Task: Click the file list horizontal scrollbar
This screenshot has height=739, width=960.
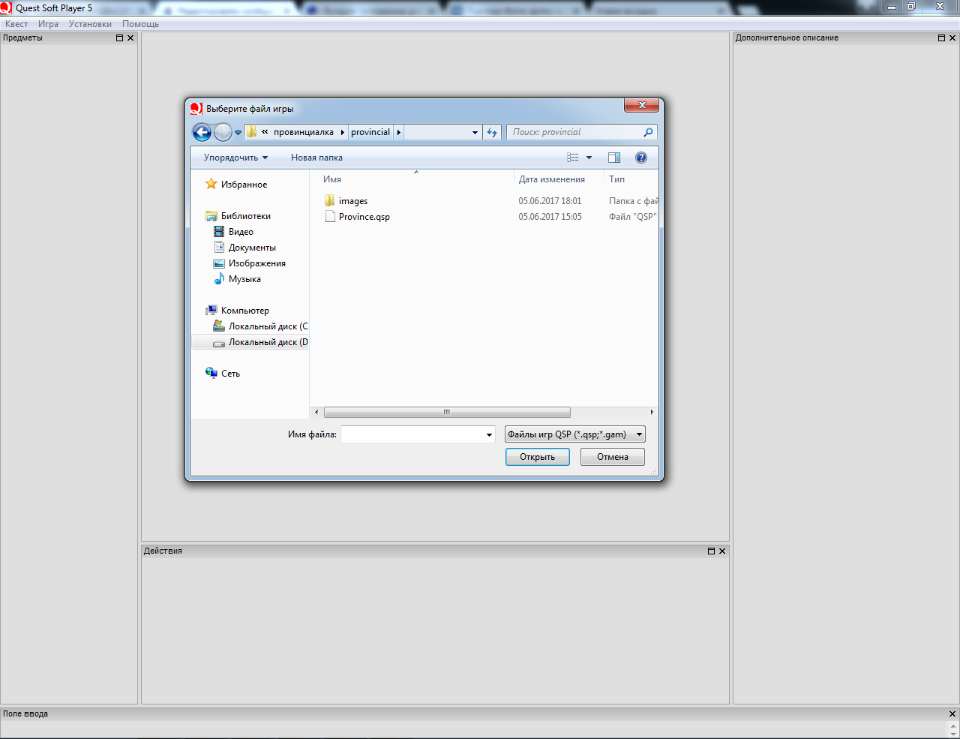Action: 447,412
